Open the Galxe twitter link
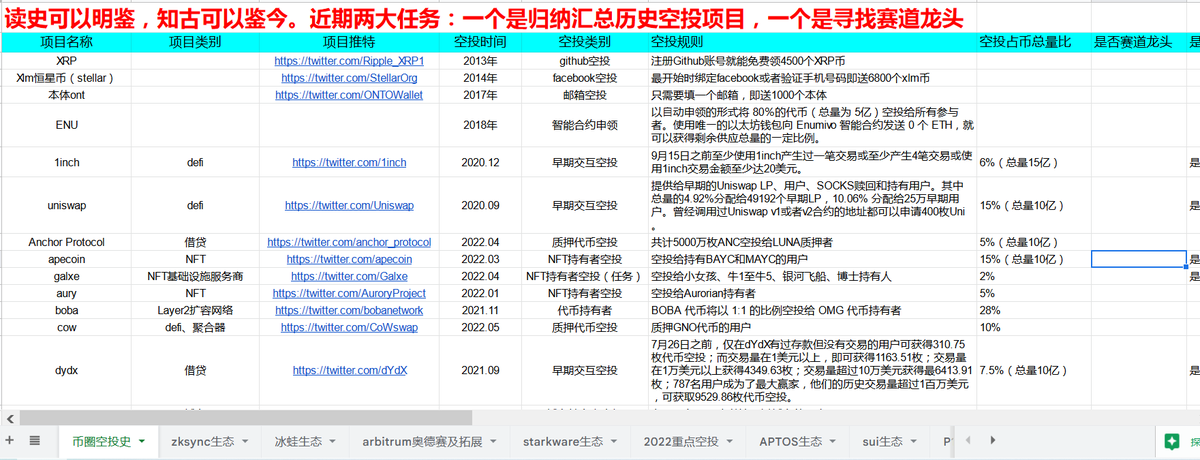 point(350,276)
